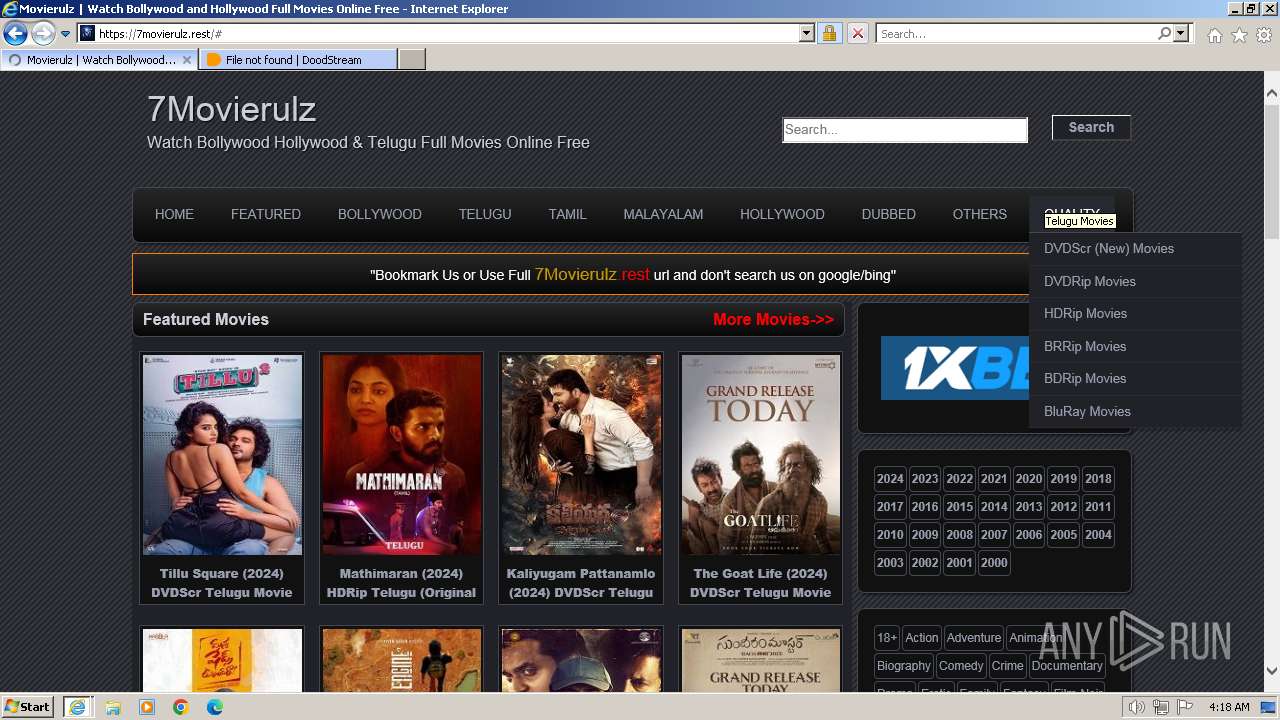The image size is (1280, 720).
Task: Click the 1XBET advertisement banner
Action: click(955, 368)
